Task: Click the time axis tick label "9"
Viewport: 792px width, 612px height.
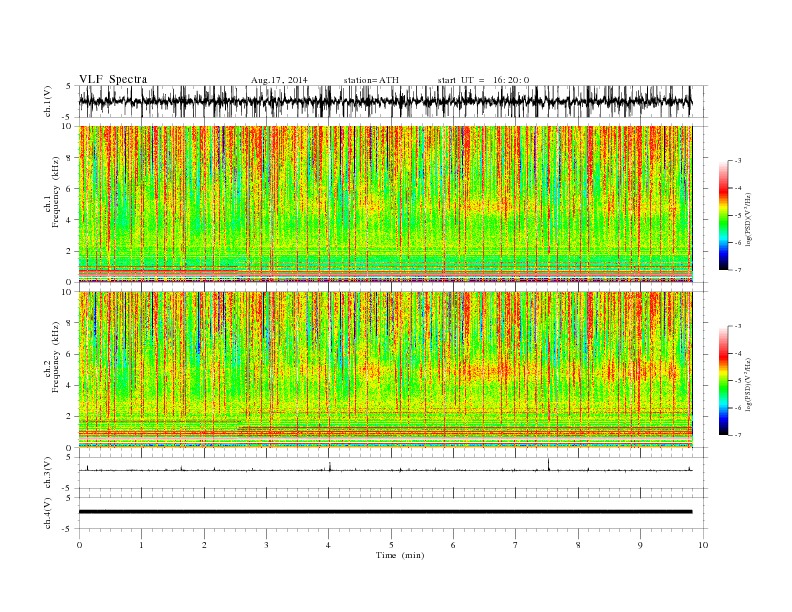Action: click(x=640, y=545)
